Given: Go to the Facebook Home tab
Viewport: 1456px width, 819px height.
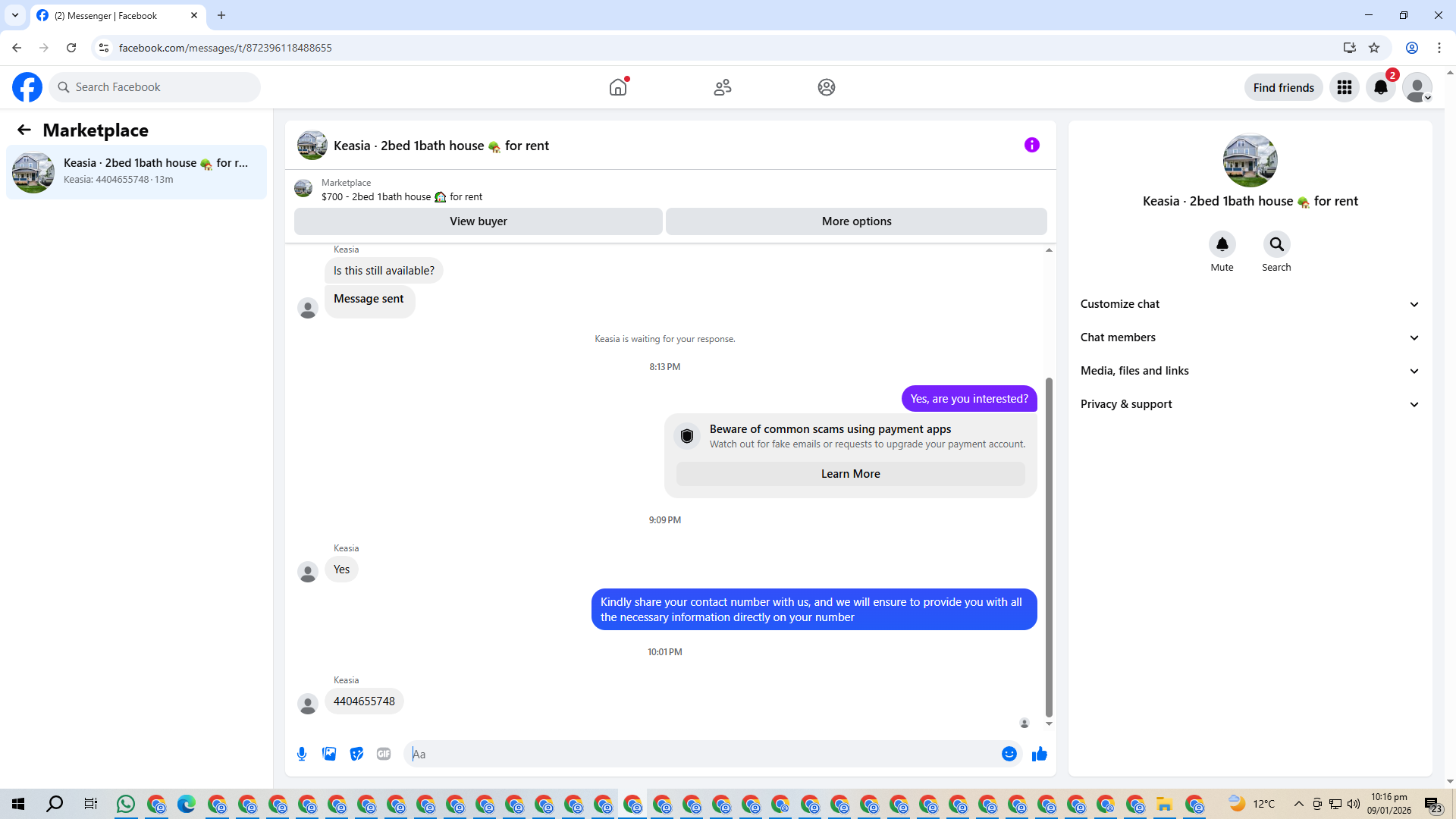Looking at the screenshot, I should [618, 87].
